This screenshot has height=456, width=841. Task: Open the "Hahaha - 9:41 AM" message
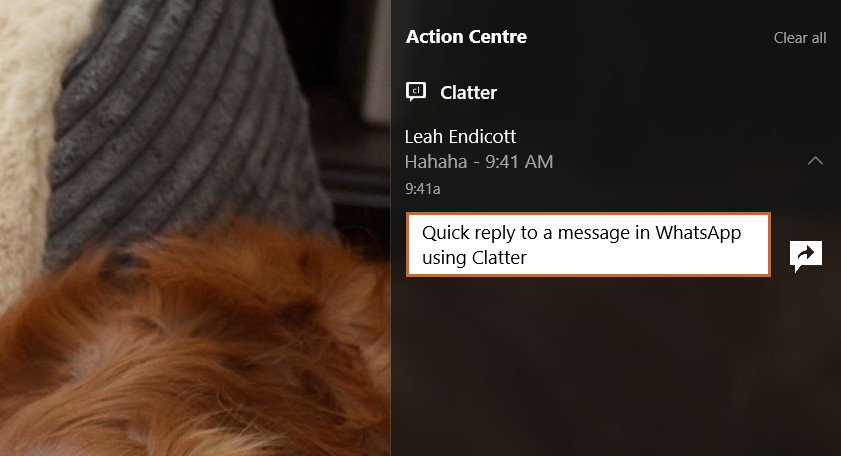pos(478,161)
